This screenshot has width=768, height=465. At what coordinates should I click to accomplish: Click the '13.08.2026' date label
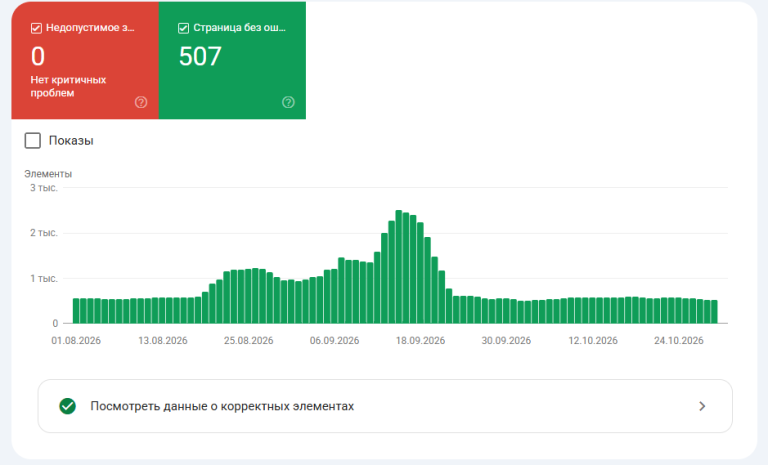[x=163, y=341]
